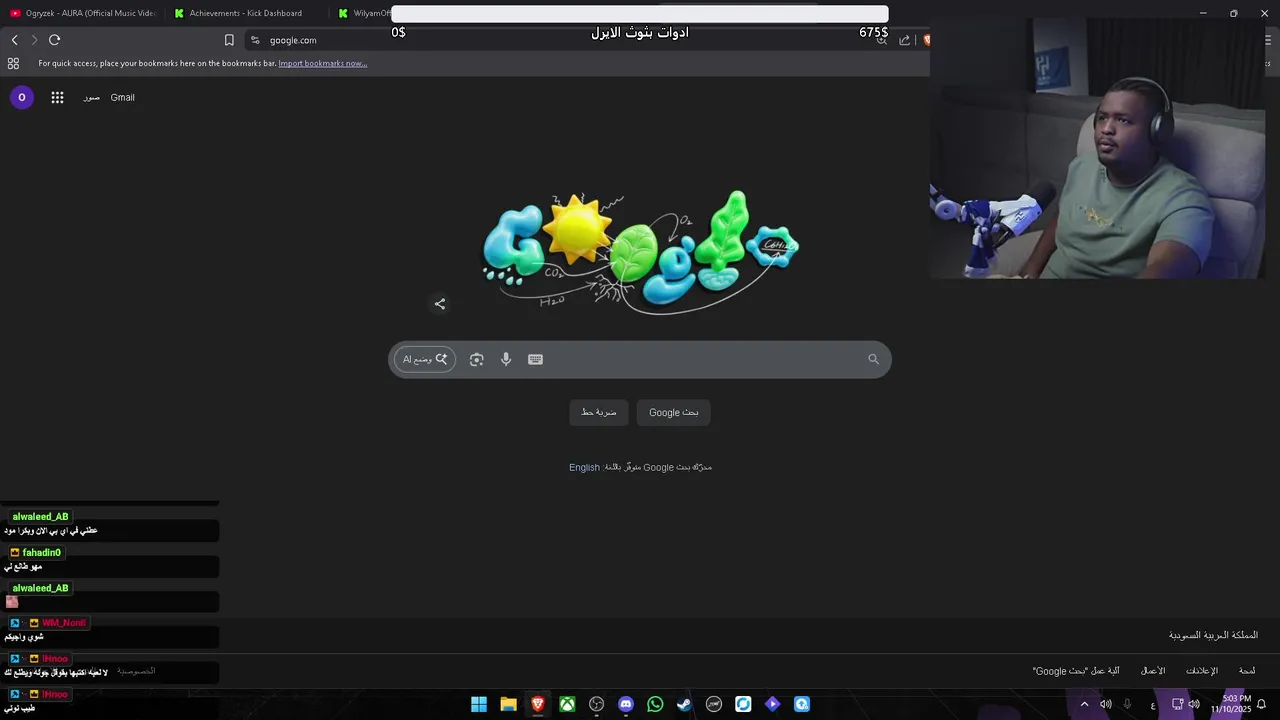Share the Google Doodle via share icon

tap(440, 304)
